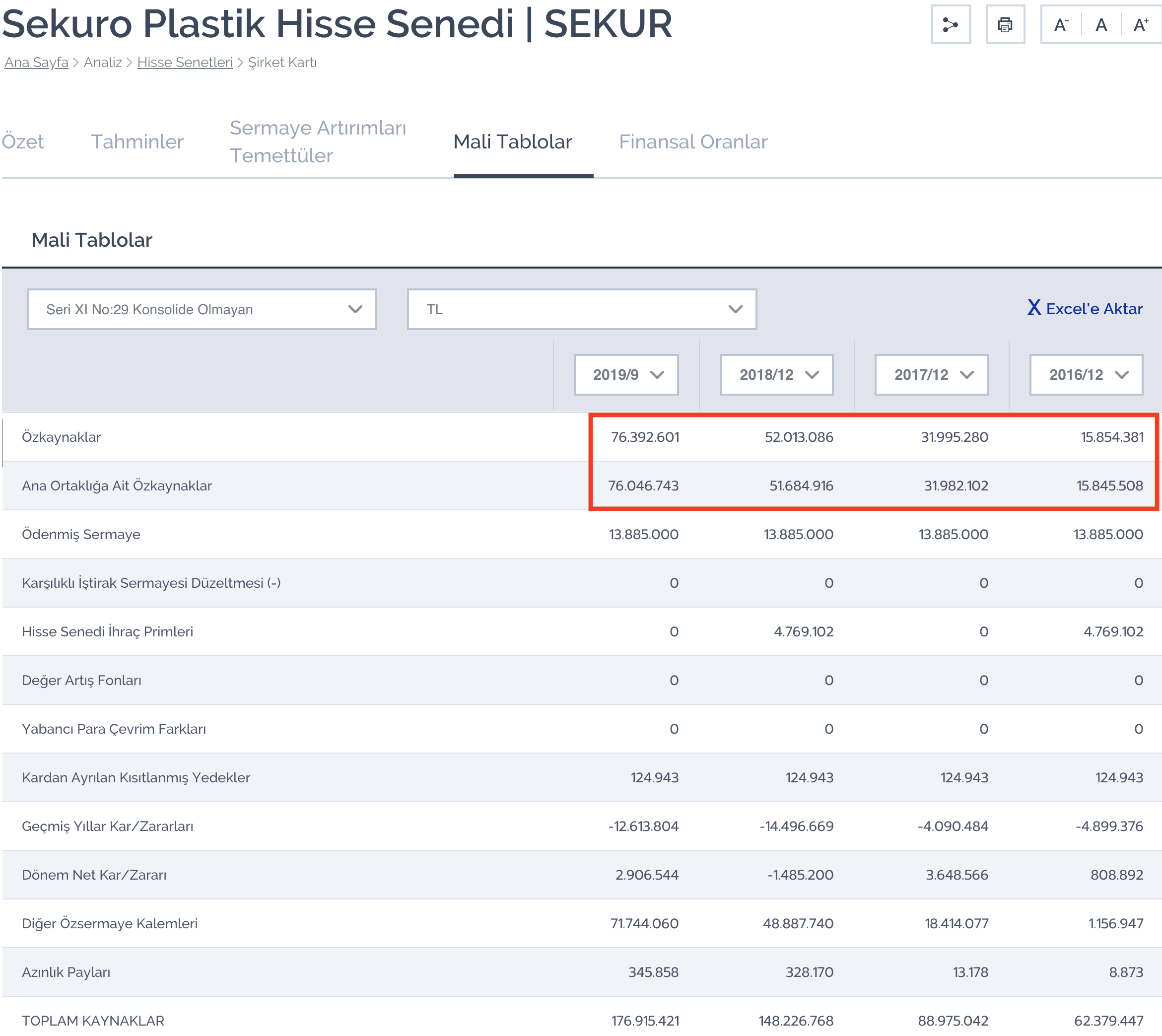
Task: Click the value 15.845.508
Action: tap(1110, 485)
